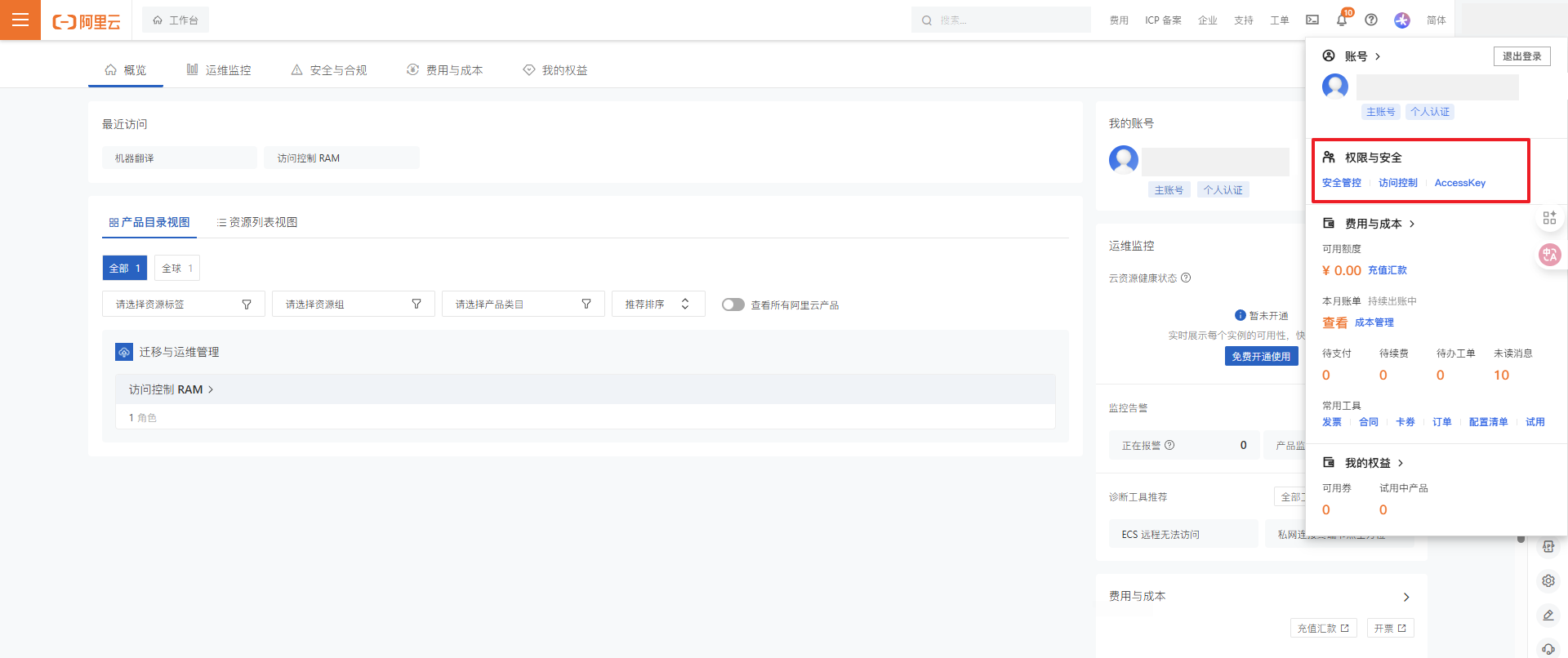This screenshot has width=1568, height=658.
Task: Switch to 资源列表视图 tab
Action: point(257,222)
